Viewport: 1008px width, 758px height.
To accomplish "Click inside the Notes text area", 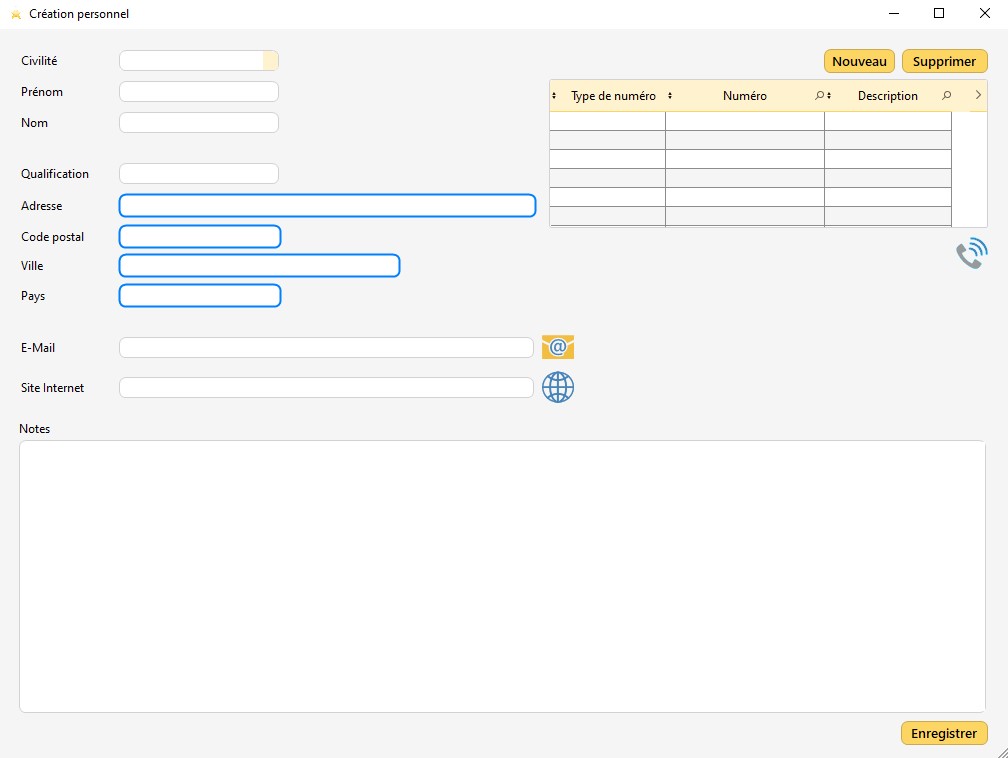I will pyautogui.click(x=502, y=576).
